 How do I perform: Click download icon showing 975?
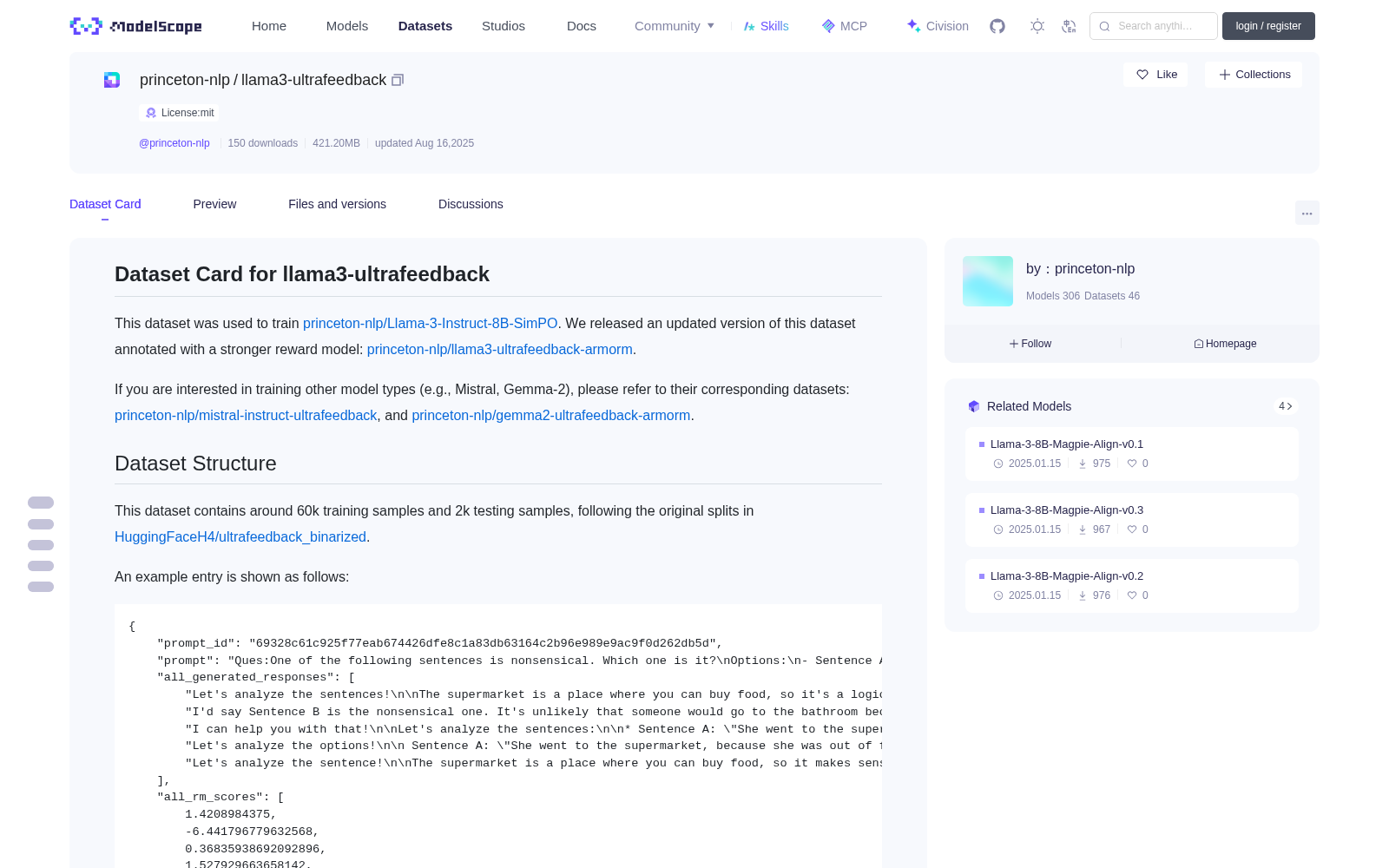tap(1083, 464)
